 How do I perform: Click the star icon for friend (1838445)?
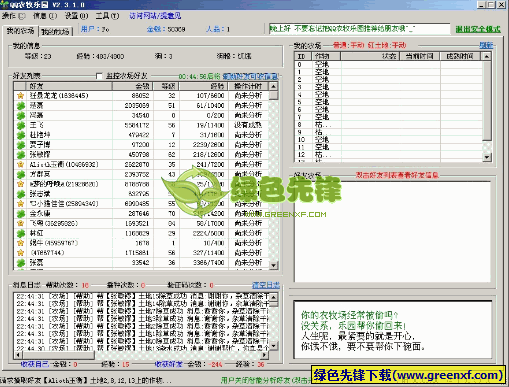point(21,96)
